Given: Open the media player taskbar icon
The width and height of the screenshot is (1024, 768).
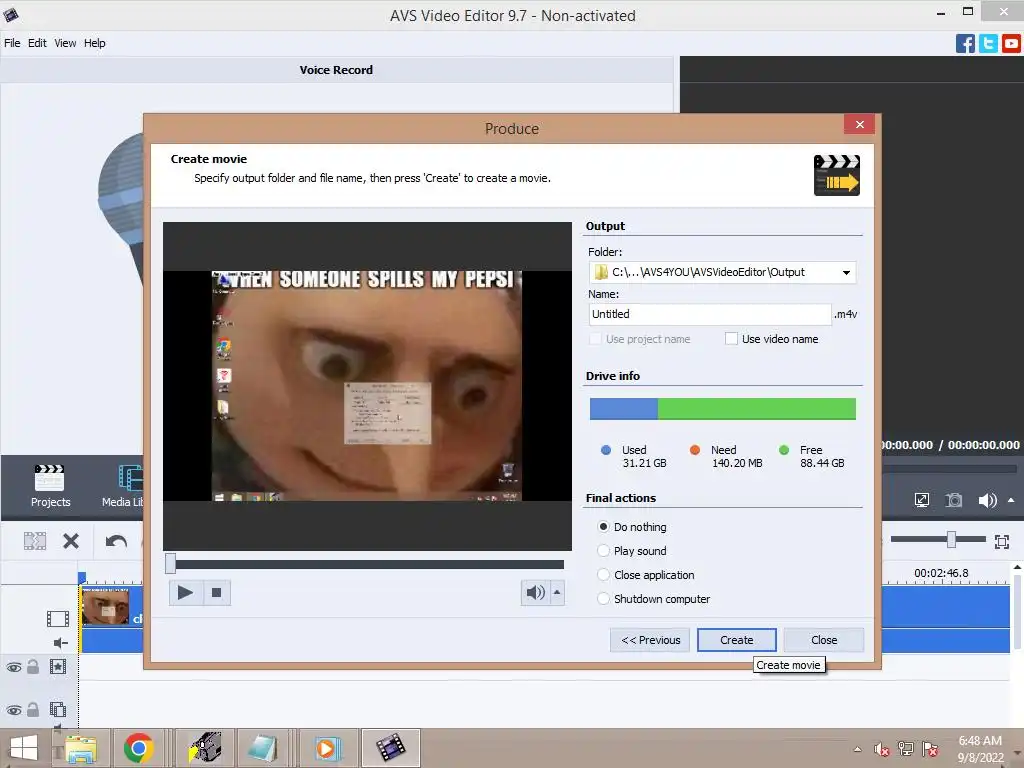Looking at the screenshot, I should coord(327,748).
